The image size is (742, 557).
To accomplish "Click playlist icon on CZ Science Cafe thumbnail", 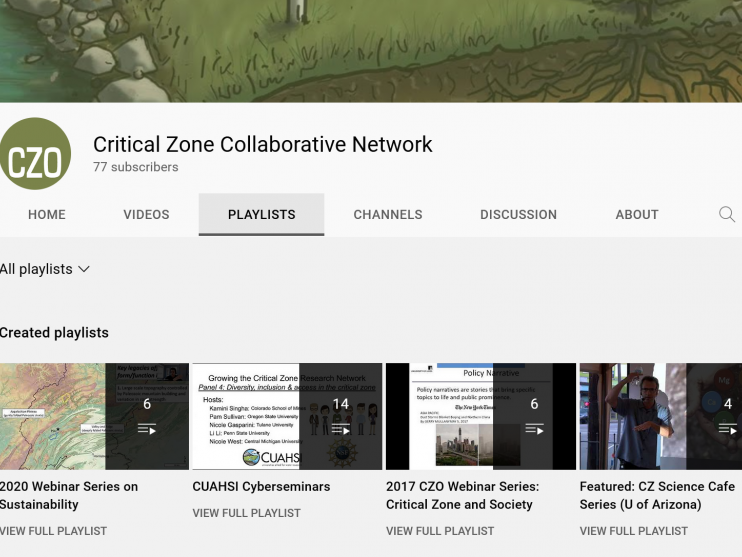I will click(x=728, y=429).
